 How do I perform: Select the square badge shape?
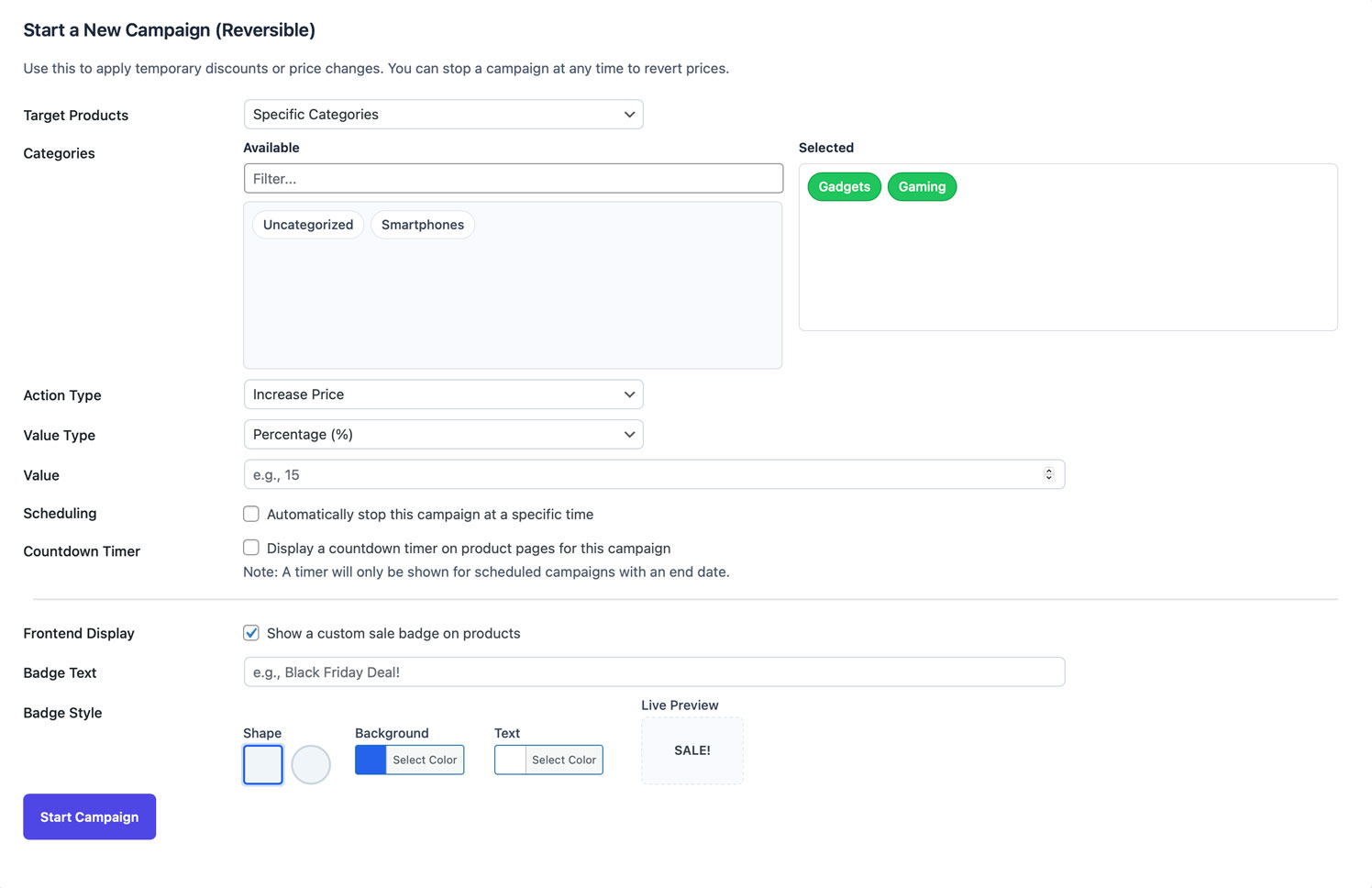[262, 764]
